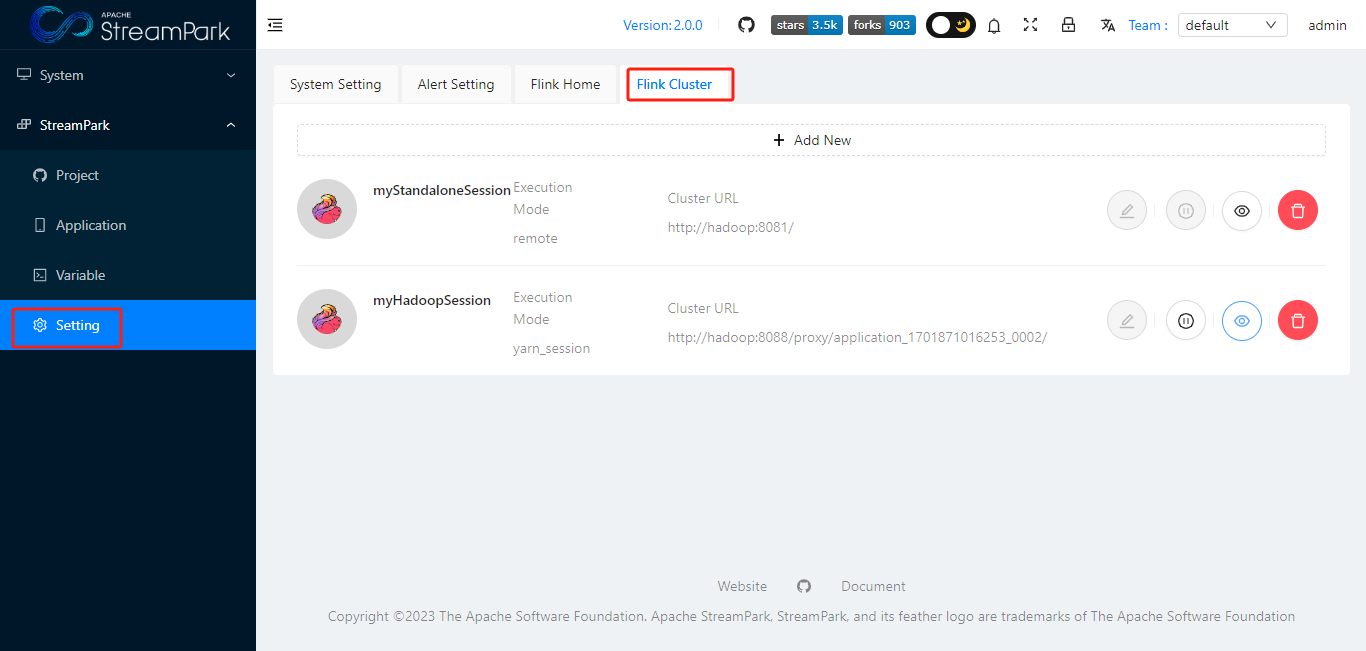Screen dimensions: 1366x651
Task: Open the Document footer link
Action: click(x=873, y=586)
